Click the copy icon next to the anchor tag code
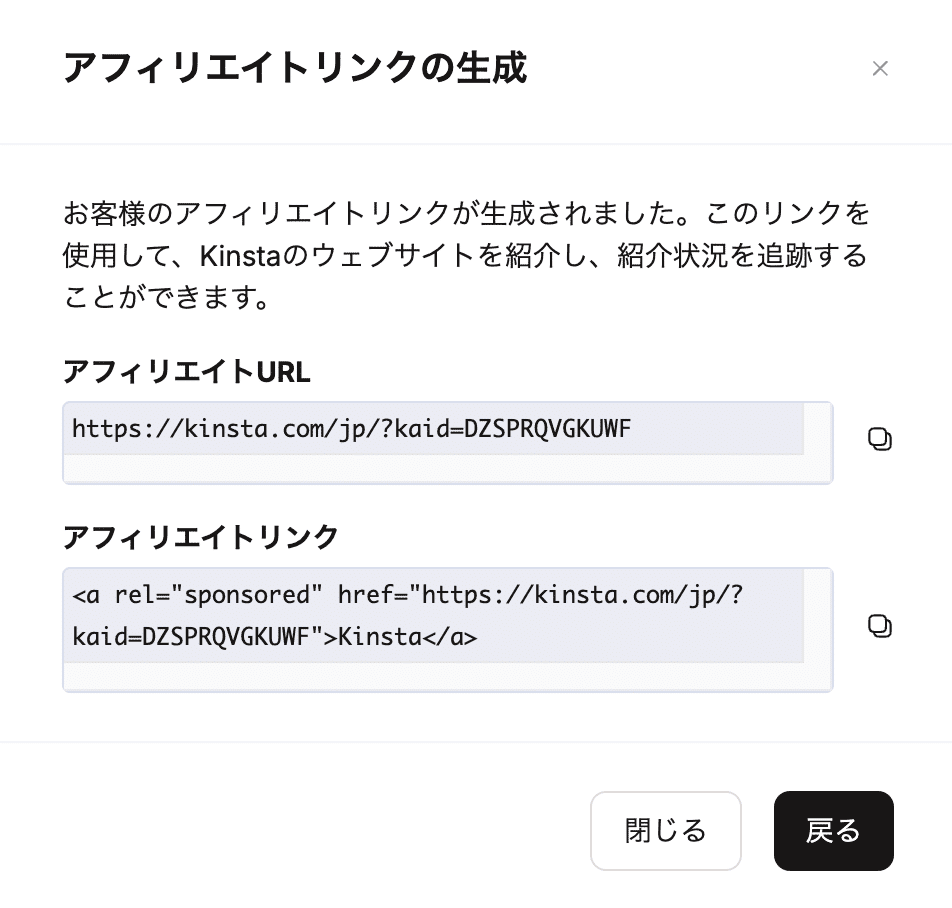 (x=880, y=626)
